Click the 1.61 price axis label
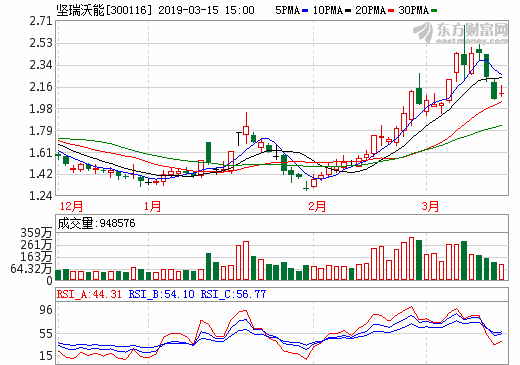The height and width of the screenshot is (365, 520). (x=41, y=153)
